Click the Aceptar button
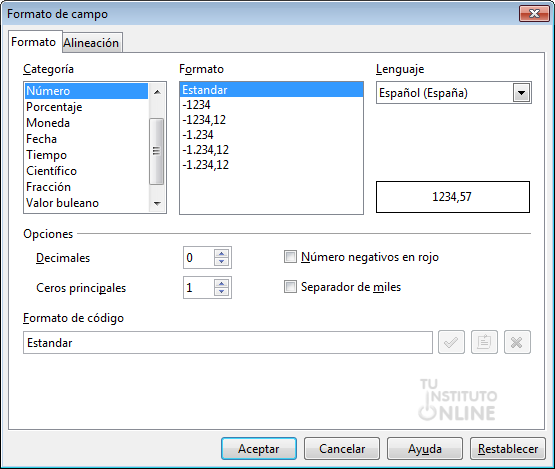This screenshot has height=469, width=555. point(259,449)
